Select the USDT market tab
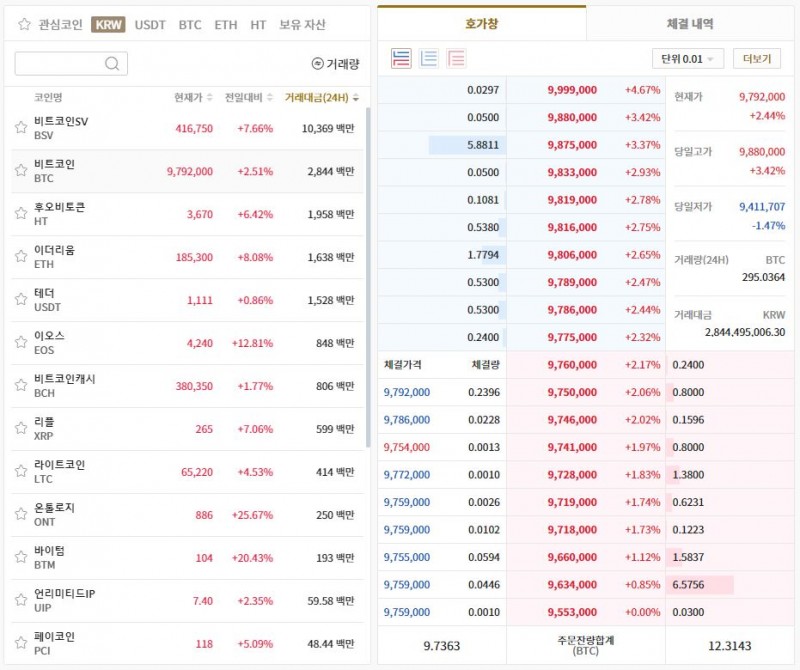Screen dimensions: 800x670 pyautogui.click(x=150, y=24)
